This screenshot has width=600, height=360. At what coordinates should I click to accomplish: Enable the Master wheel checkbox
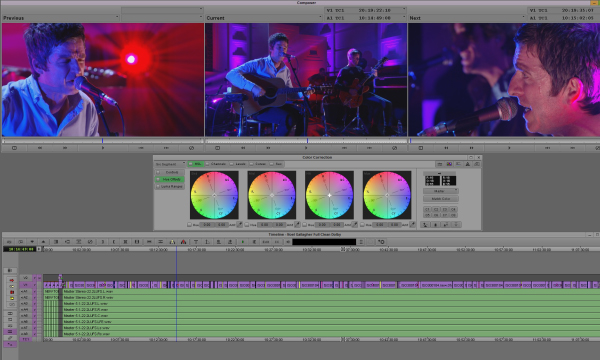tap(362, 225)
